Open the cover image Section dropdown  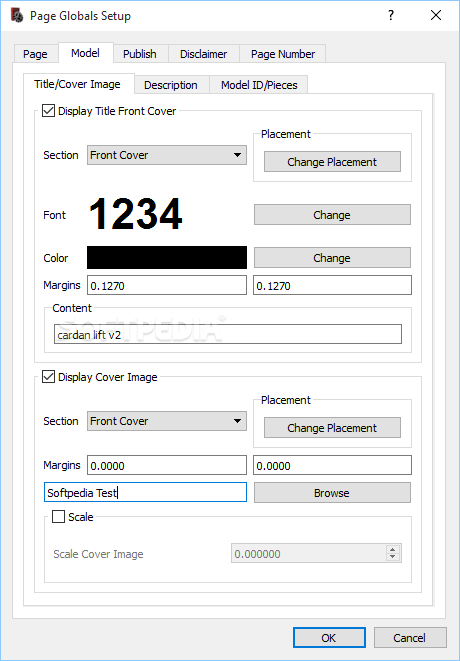coord(167,421)
